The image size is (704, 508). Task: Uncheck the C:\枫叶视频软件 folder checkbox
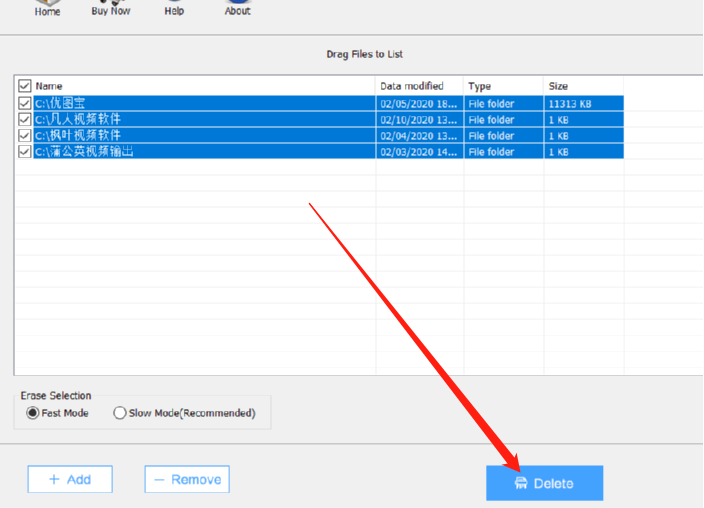pyautogui.click(x=25, y=135)
